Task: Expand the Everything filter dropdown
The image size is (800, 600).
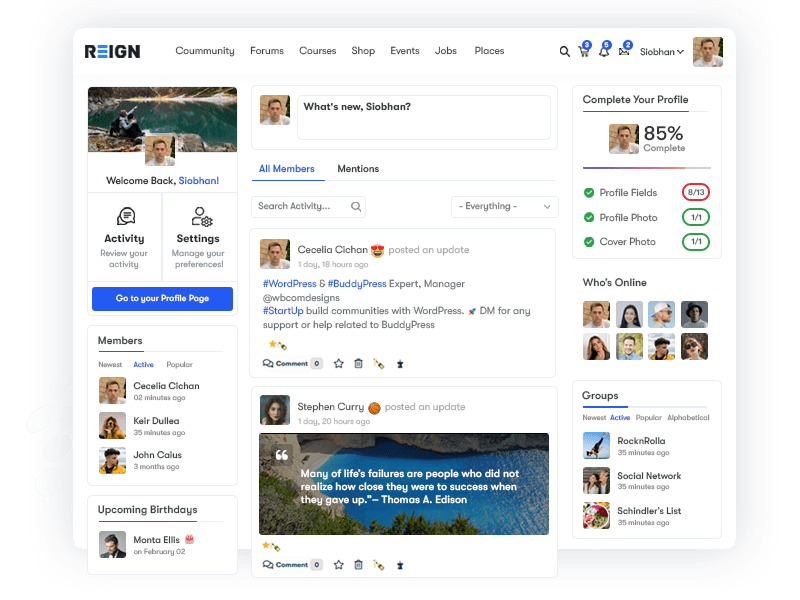Action: pos(504,206)
